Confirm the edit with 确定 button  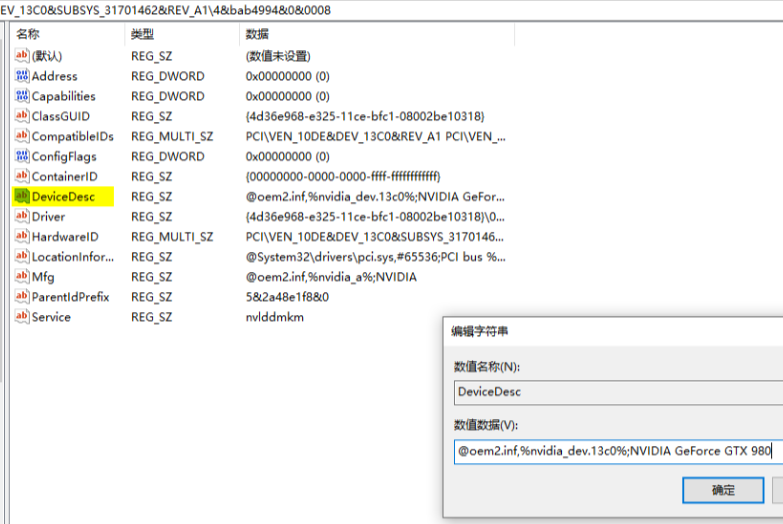pyautogui.click(x=723, y=490)
